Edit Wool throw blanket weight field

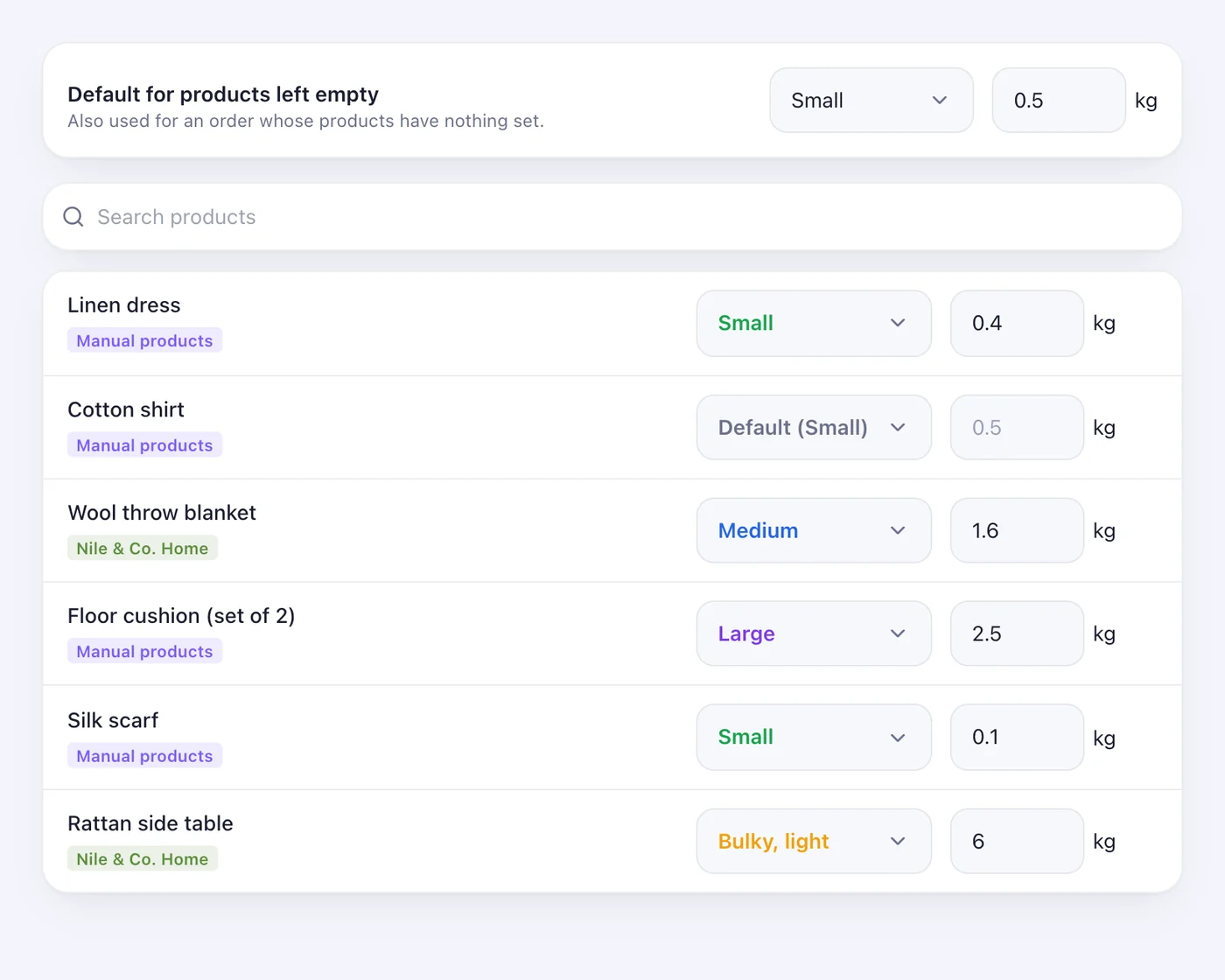1017,530
